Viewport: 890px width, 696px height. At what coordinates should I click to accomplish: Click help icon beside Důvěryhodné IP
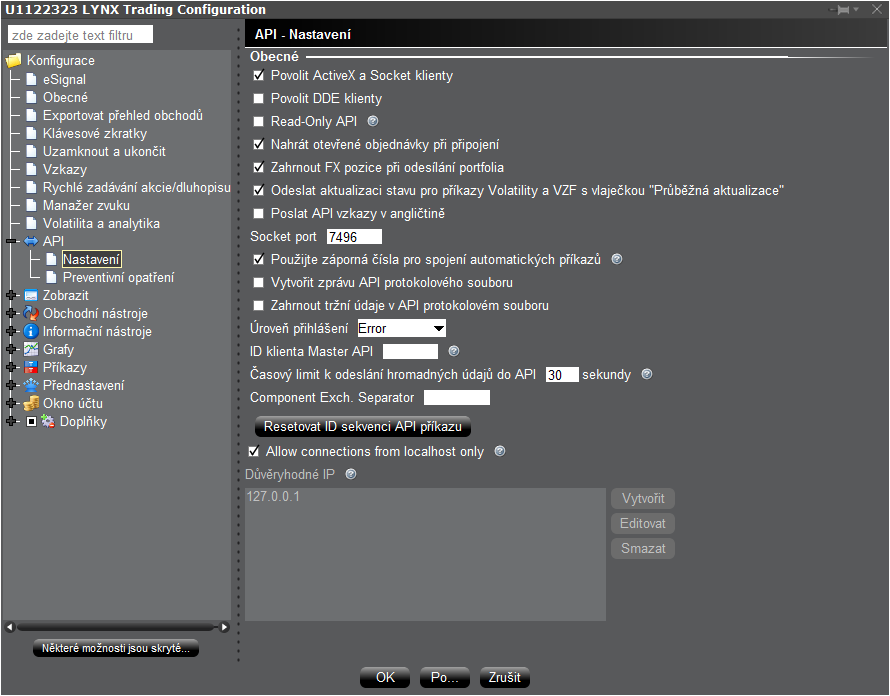coord(351,474)
